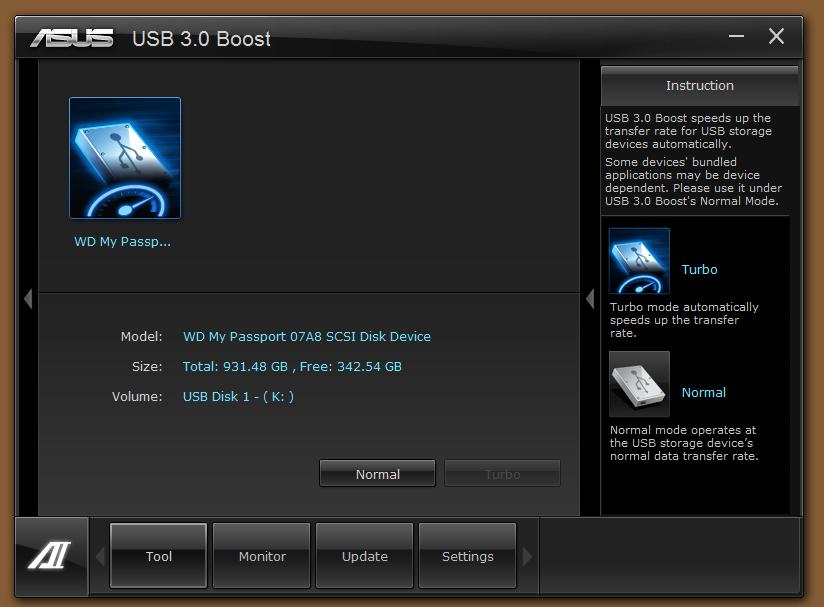The image size is (824, 607).
Task: Click the Model: field label
Action: (x=141, y=336)
